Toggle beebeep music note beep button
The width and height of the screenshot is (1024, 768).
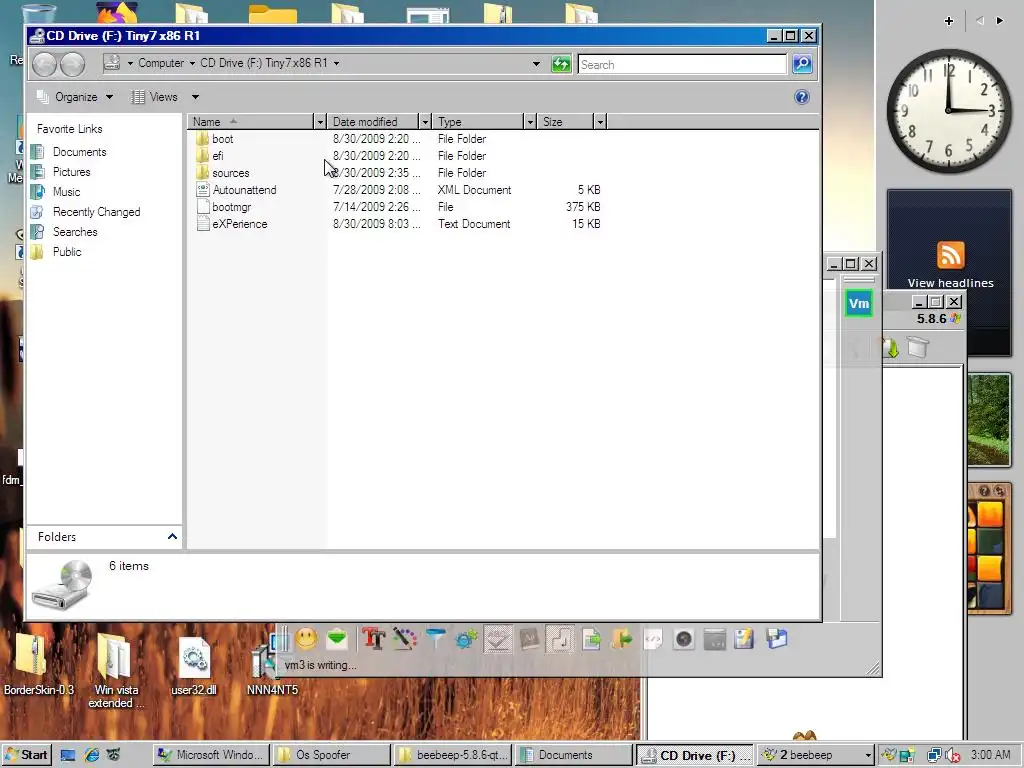[560, 639]
